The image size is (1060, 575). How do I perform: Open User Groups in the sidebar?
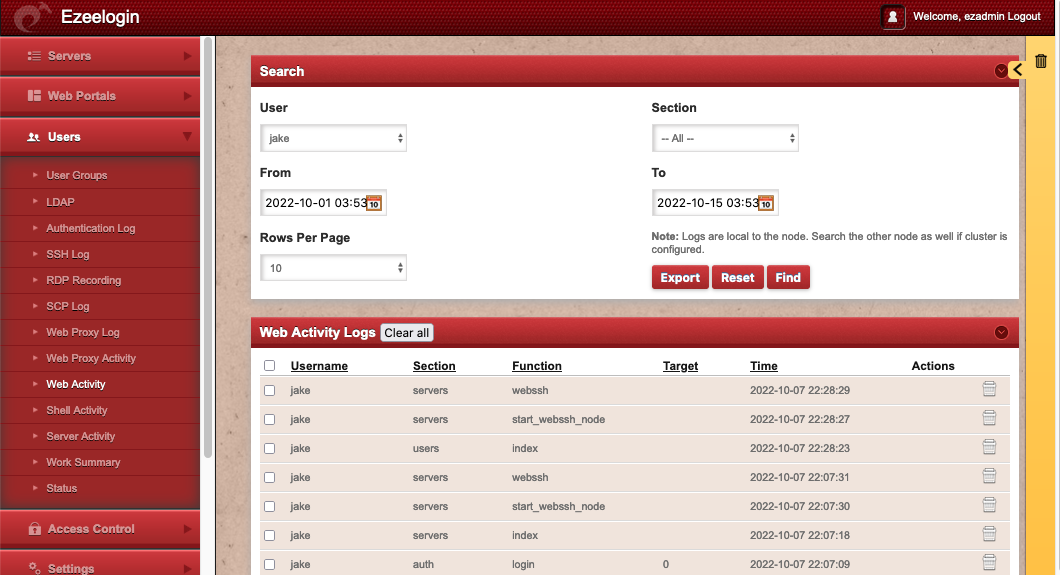[x=76, y=176]
